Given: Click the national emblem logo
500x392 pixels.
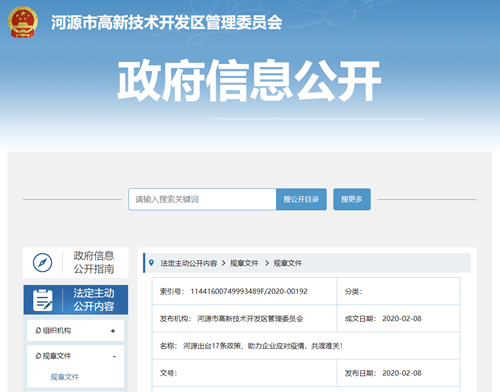Looking at the screenshot, I should click(23, 22).
